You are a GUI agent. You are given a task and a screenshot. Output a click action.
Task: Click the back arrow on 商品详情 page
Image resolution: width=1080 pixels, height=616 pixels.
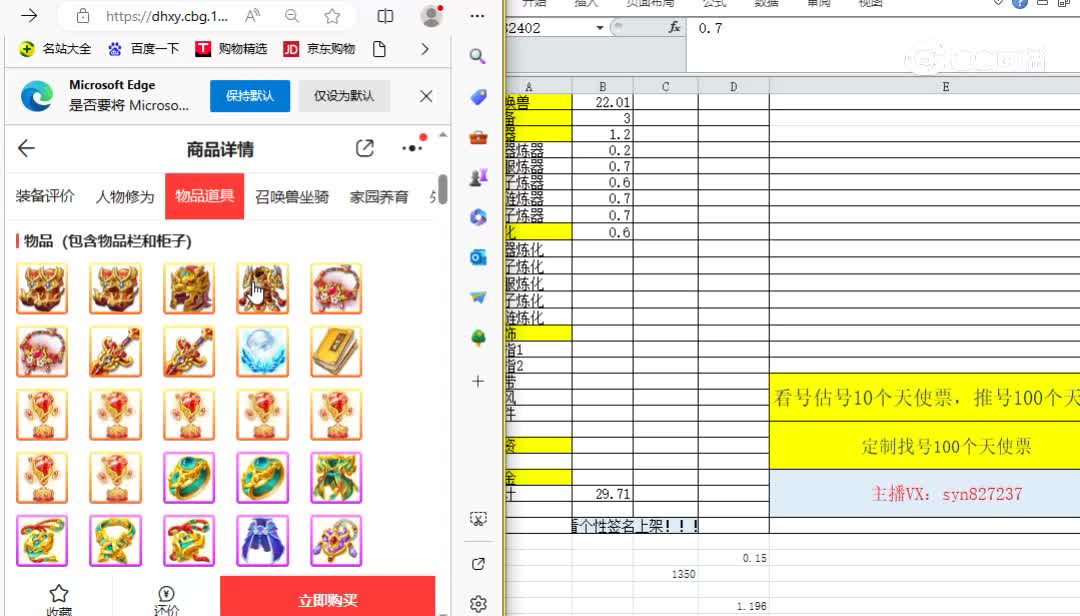[25, 147]
